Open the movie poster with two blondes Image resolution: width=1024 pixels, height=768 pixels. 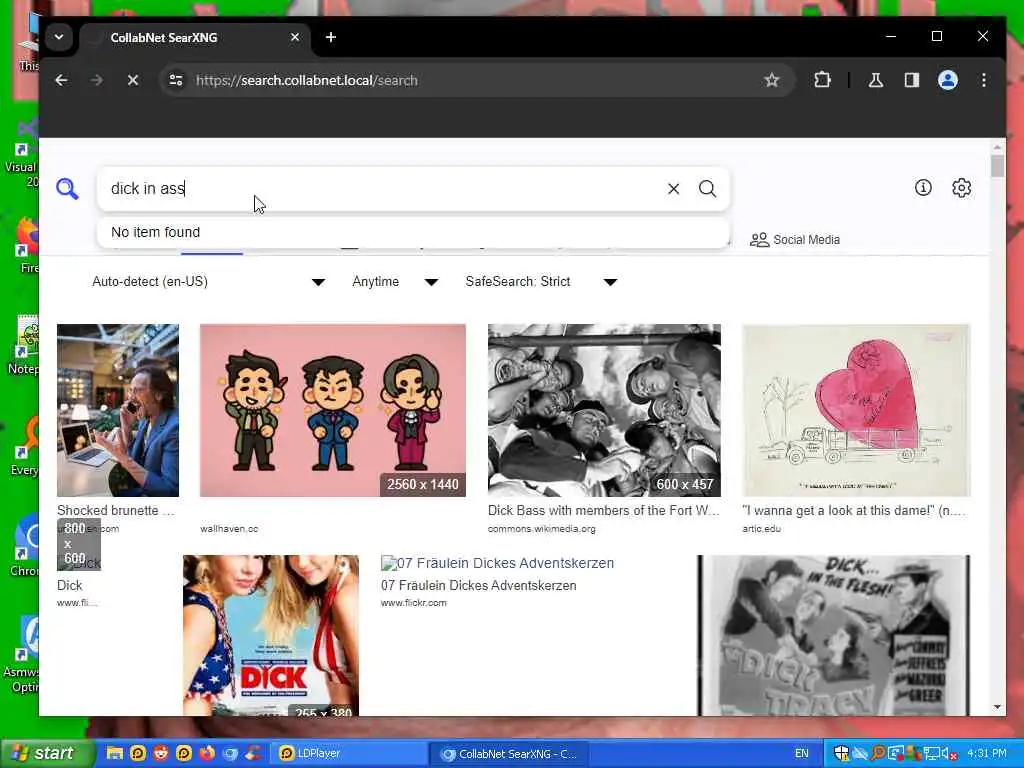tap(270, 635)
